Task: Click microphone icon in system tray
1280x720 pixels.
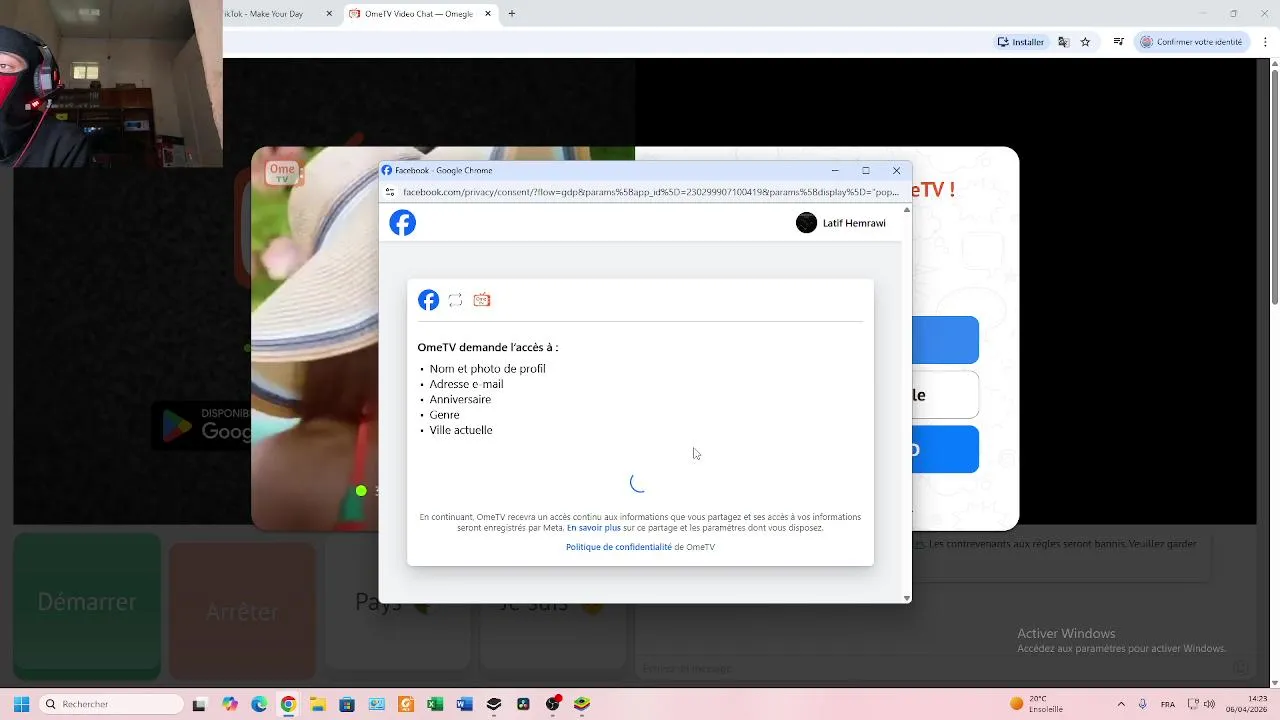Action: [1143, 704]
